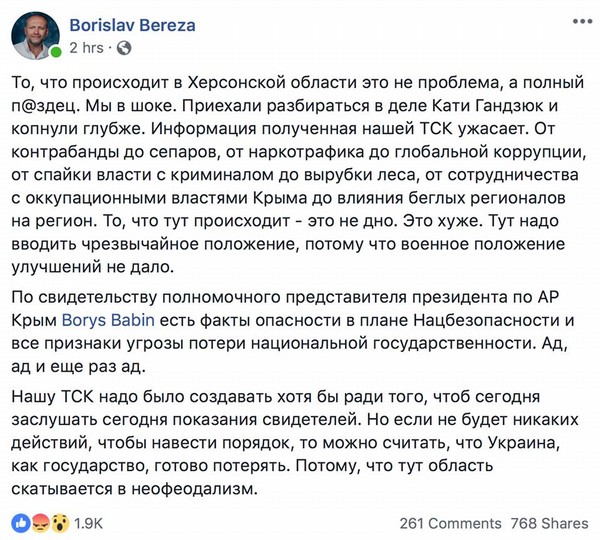The width and height of the screenshot is (600, 540).
Task: Open the Borislav Bereza profile name link
Action: (x=132, y=25)
